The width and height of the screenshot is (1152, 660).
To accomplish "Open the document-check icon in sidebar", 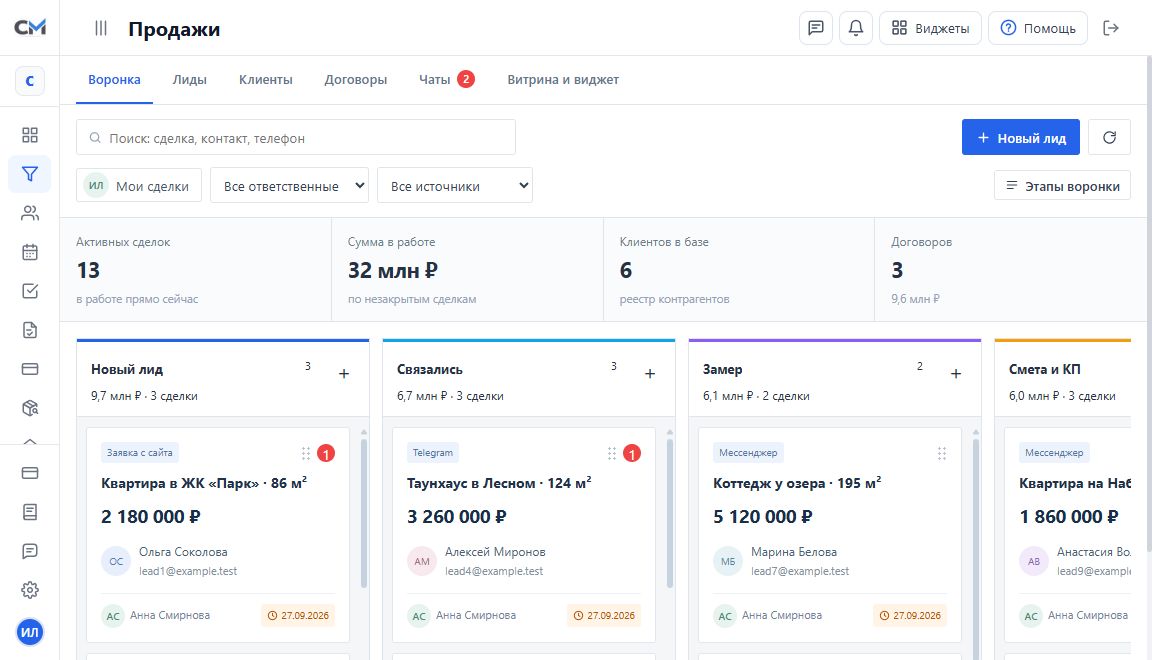I will point(30,330).
